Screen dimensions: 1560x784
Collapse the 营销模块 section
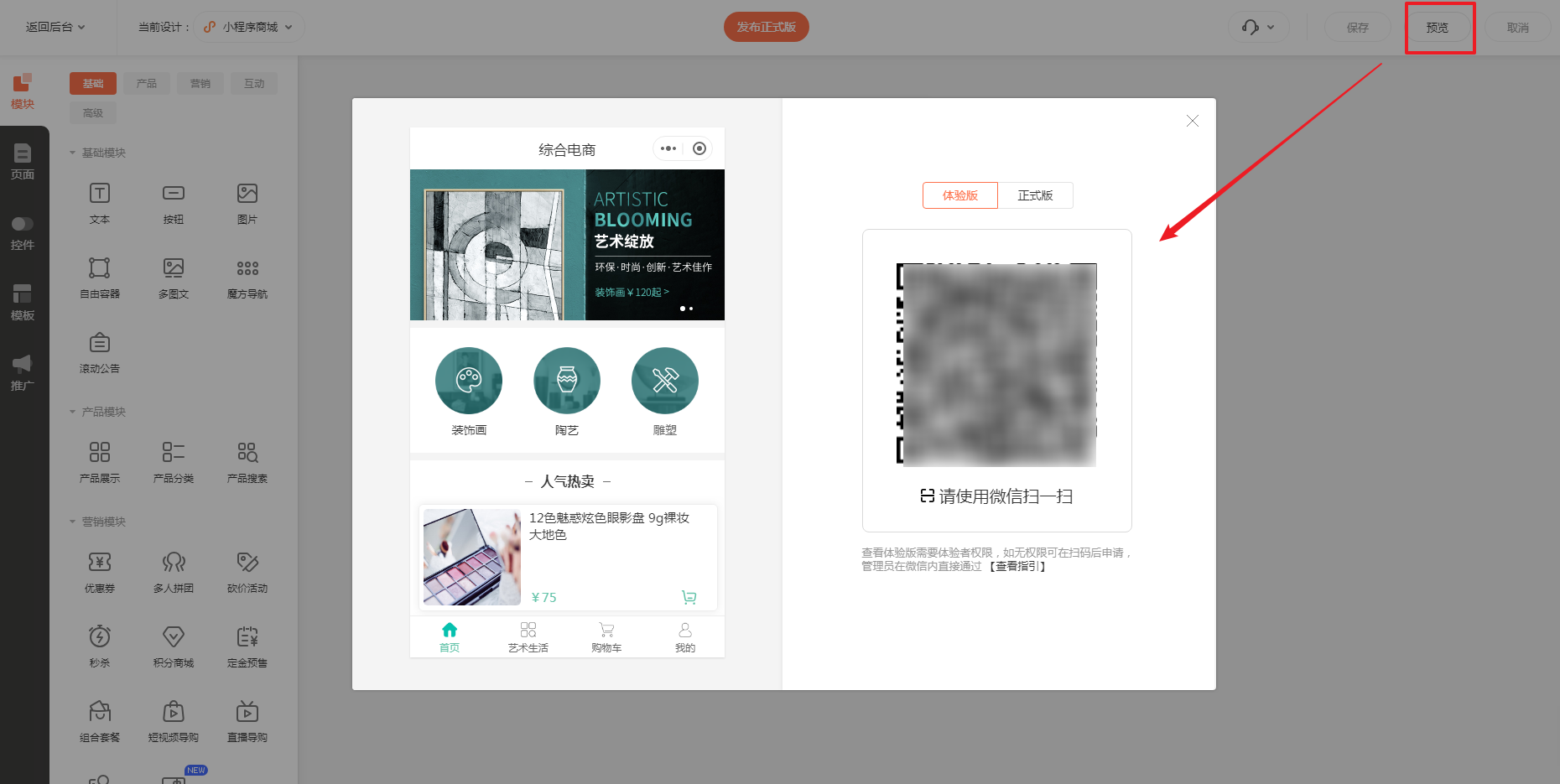[x=98, y=522]
